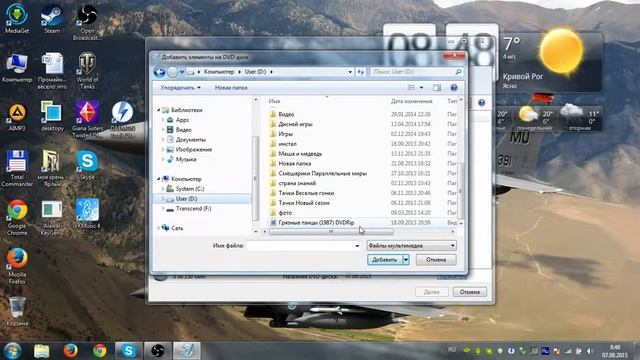
Task: Open the view options dropdown arrow
Action: tap(422, 88)
